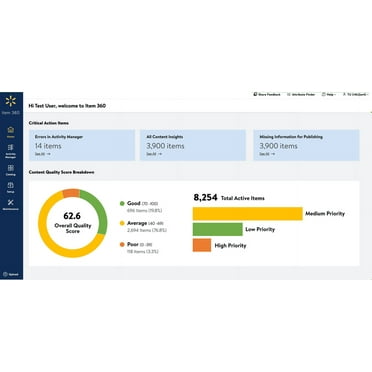This screenshot has height=372, width=372.
Task: Click the green Low Priority bar
Action: [218, 229]
